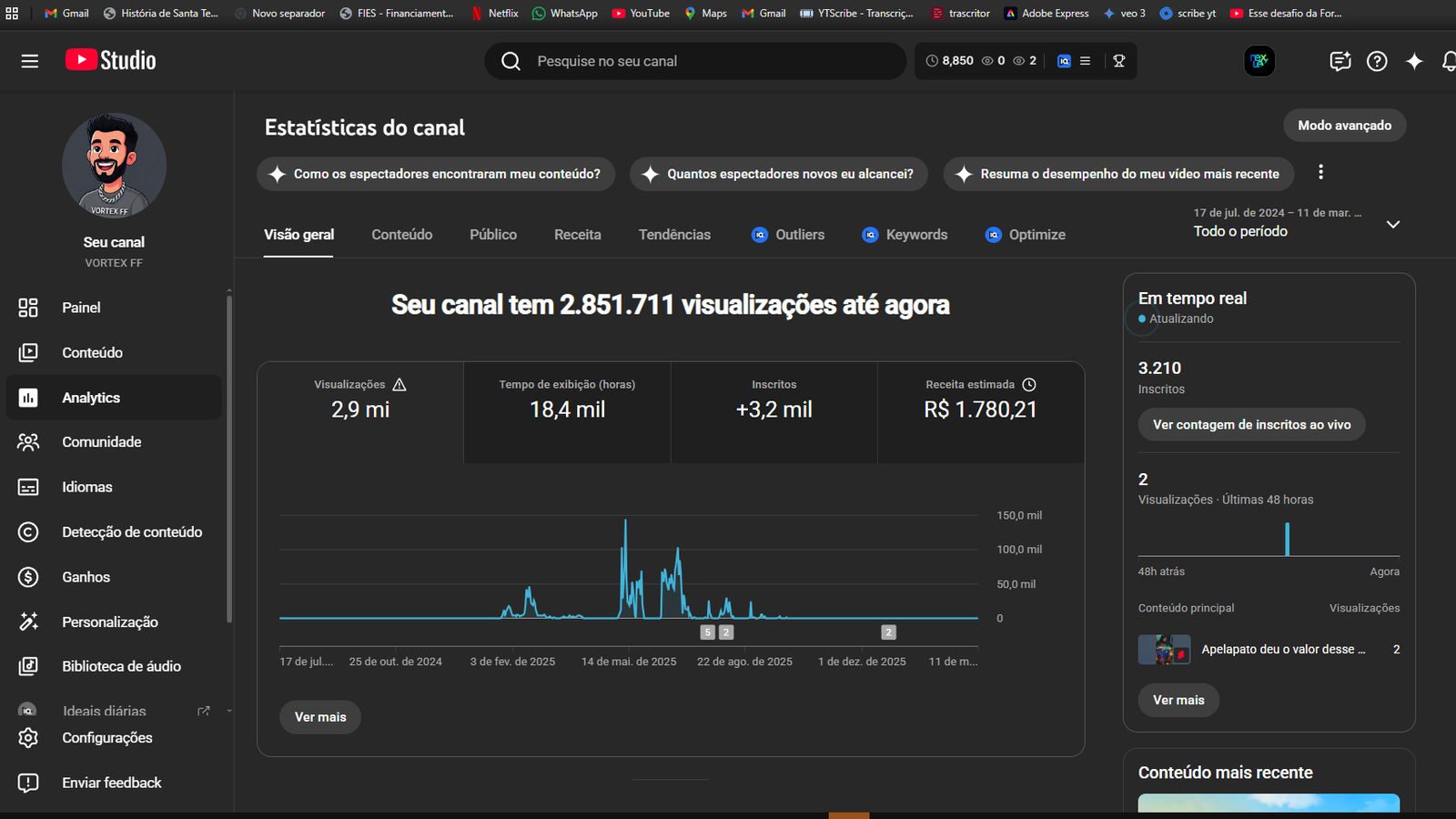Open Comunidade in the sidebar
This screenshot has width=1456, height=819.
(114, 442)
